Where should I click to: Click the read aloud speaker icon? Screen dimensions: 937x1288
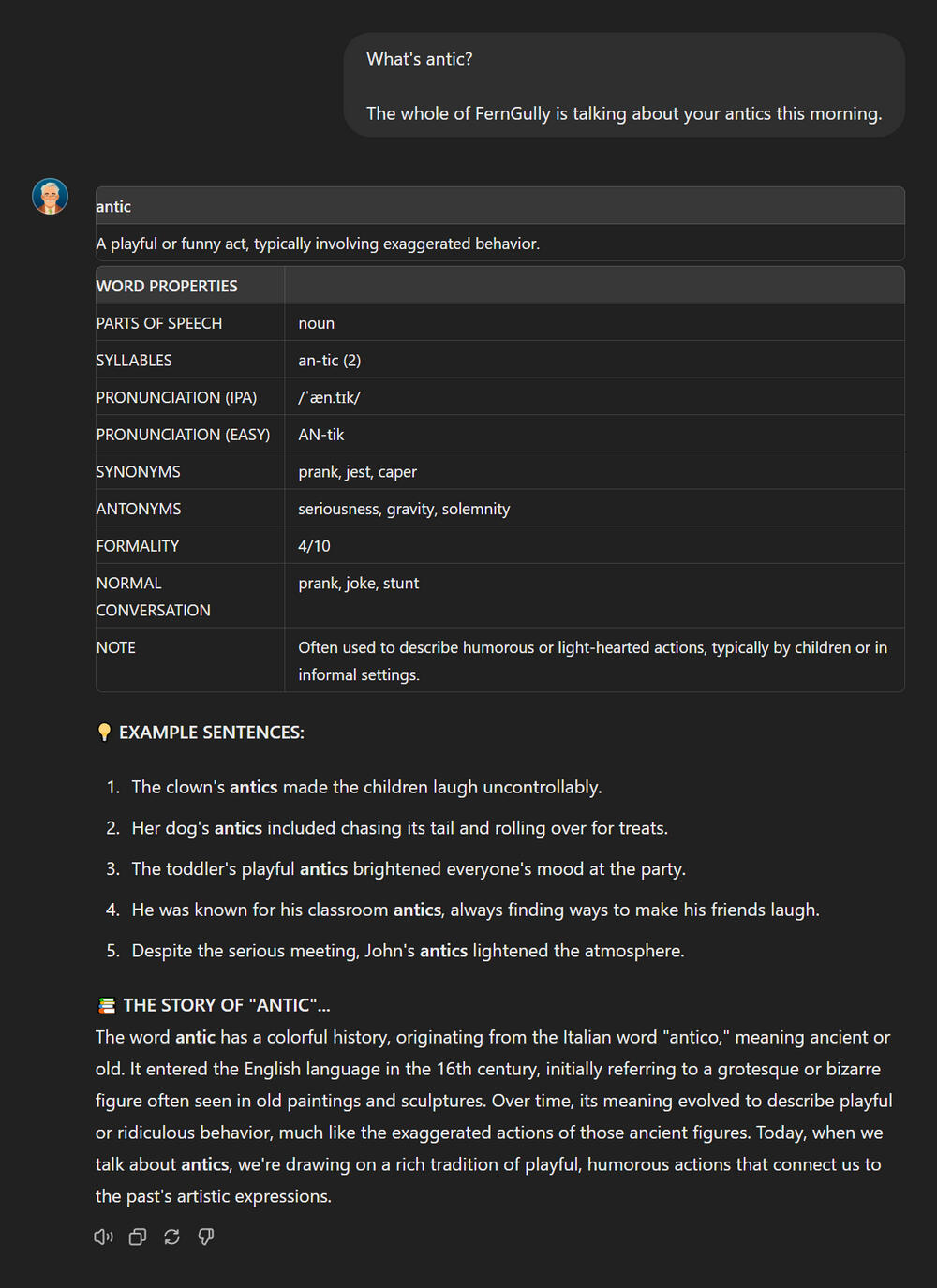point(103,1237)
